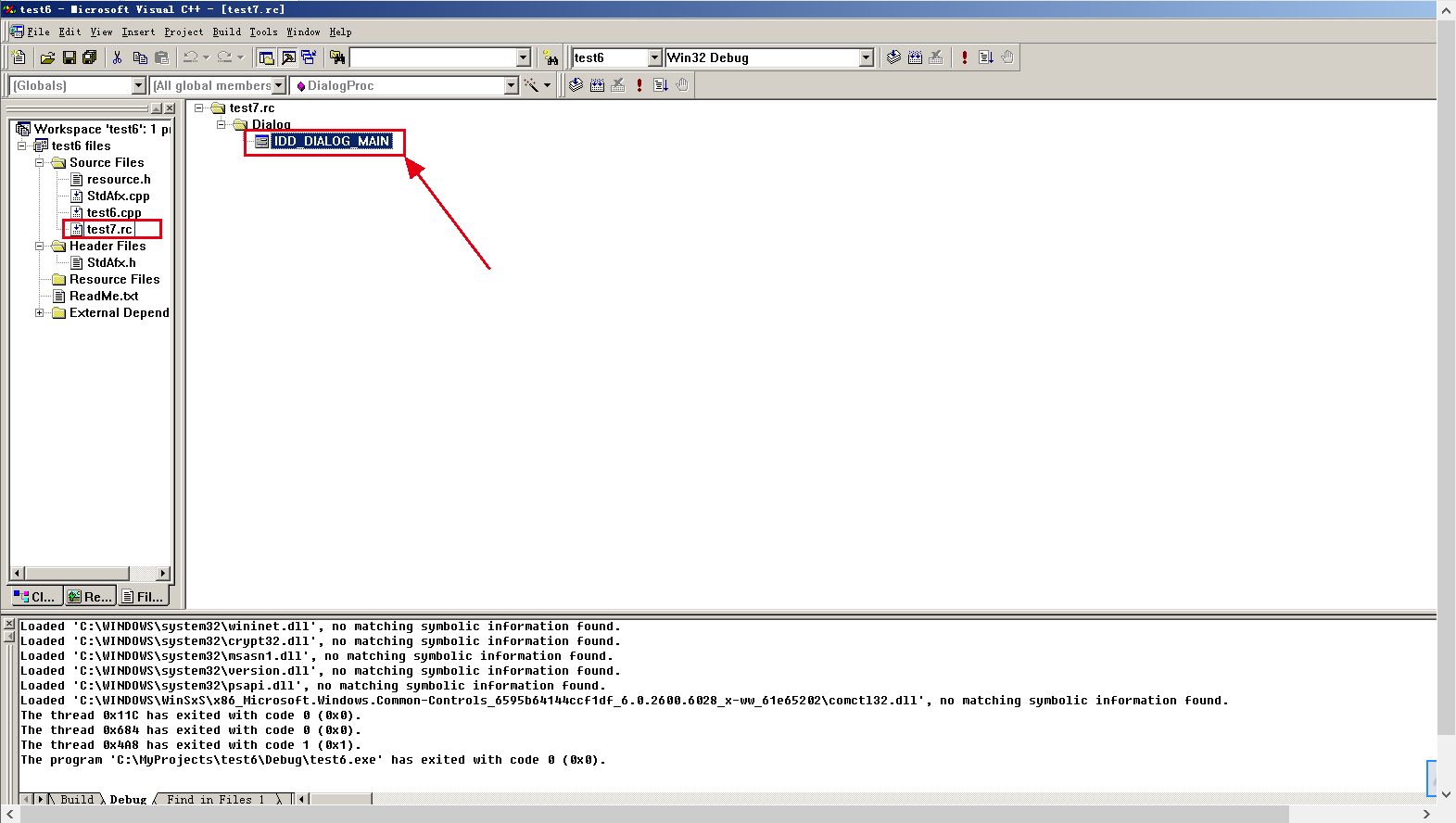Viewport: 1456px width, 823px height.
Task: Switch to the FileView tab
Action: click(144, 596)
